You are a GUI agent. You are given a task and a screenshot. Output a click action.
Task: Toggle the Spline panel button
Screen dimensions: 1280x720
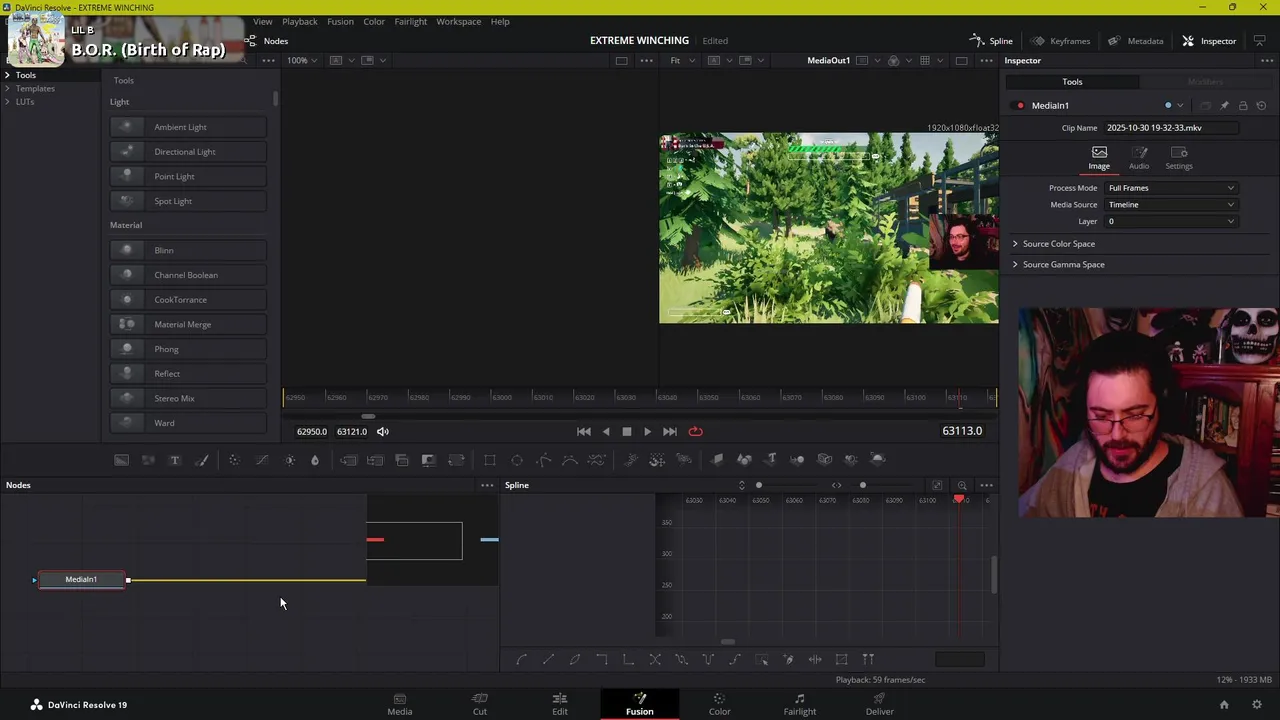(x=991, y=41)
